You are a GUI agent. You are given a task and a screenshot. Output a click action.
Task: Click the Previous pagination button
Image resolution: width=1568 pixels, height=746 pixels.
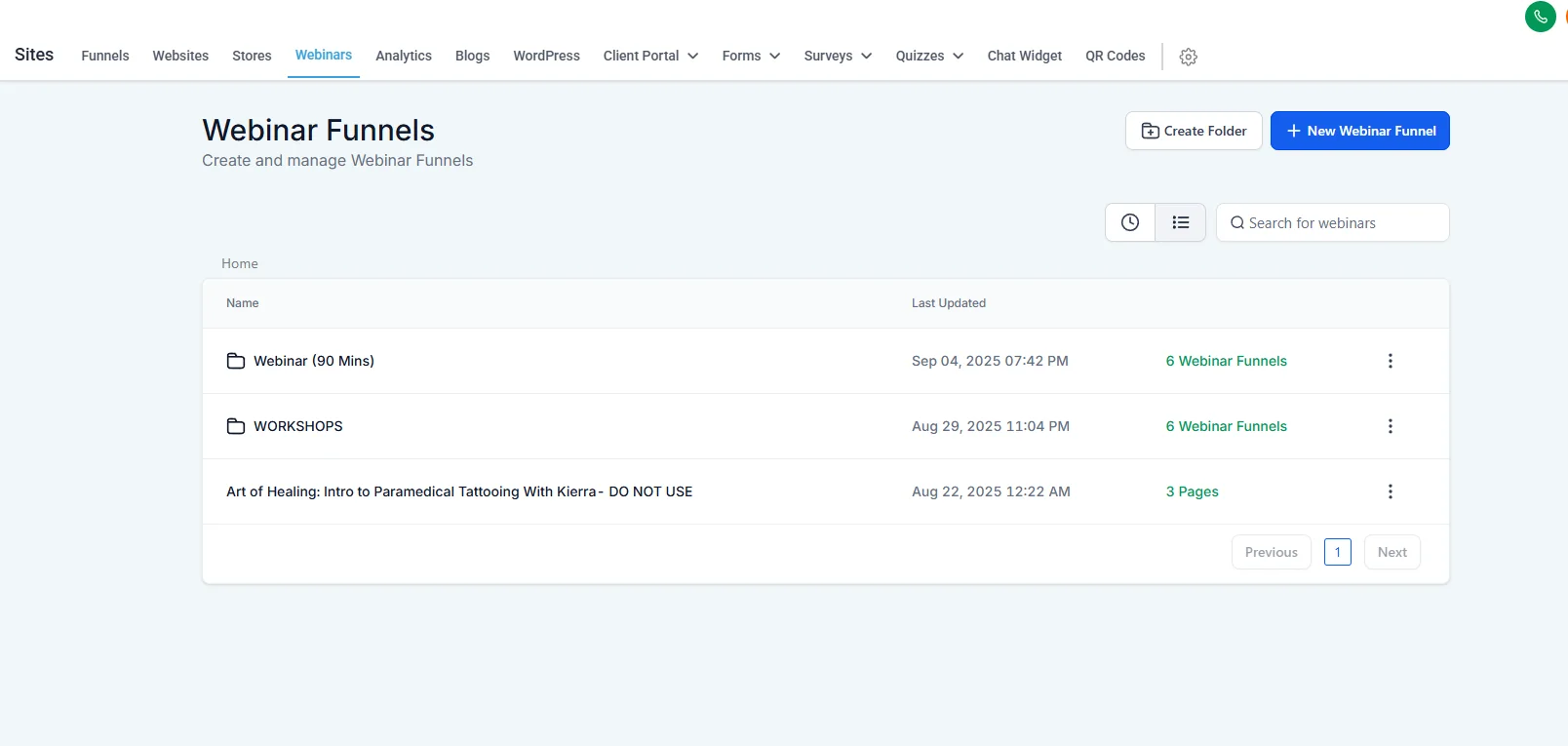(x=1272, y=552)
